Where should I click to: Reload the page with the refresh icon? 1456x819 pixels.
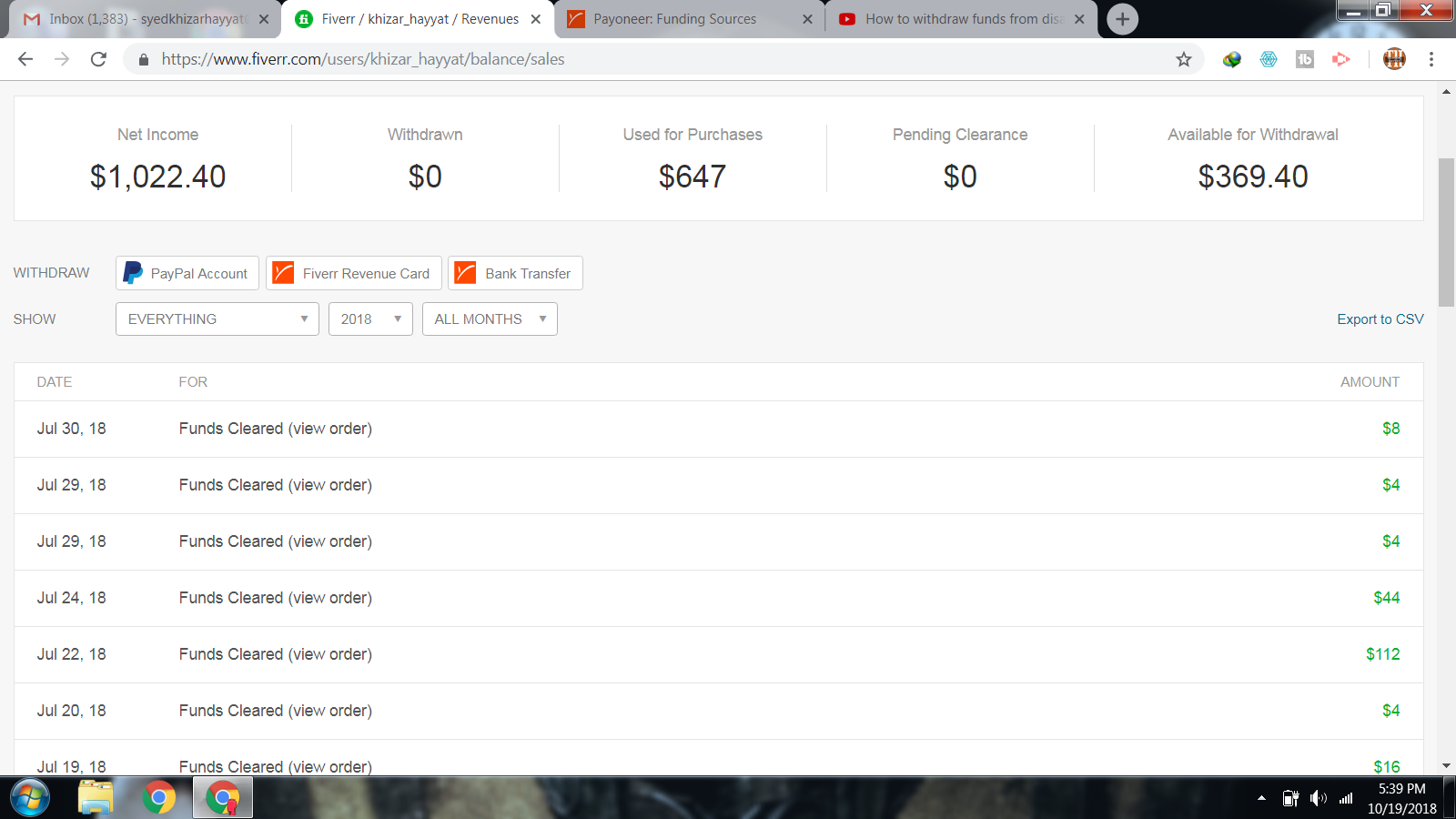click(x=98, y=59)
